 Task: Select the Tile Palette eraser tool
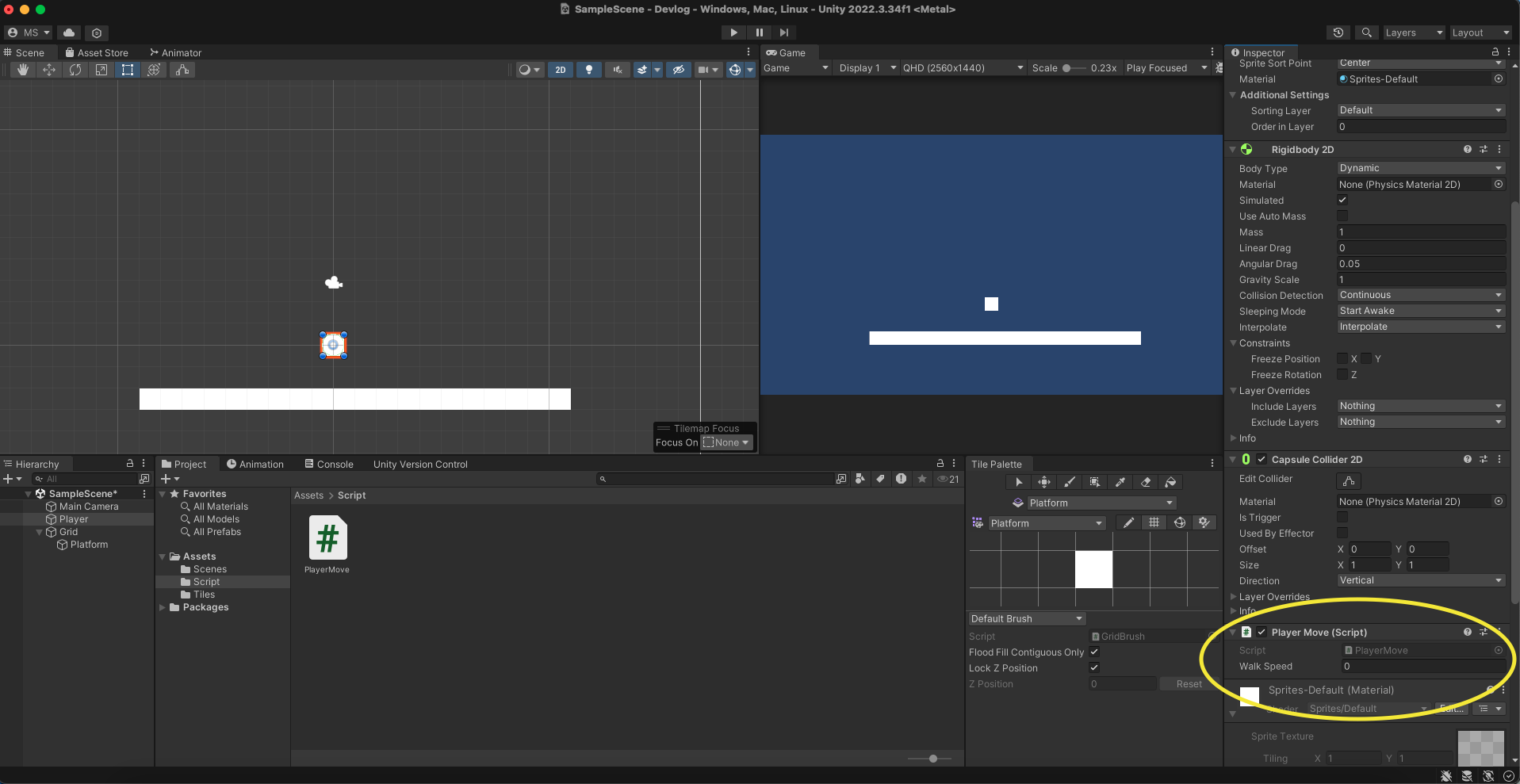click(x=1146, y=482)
